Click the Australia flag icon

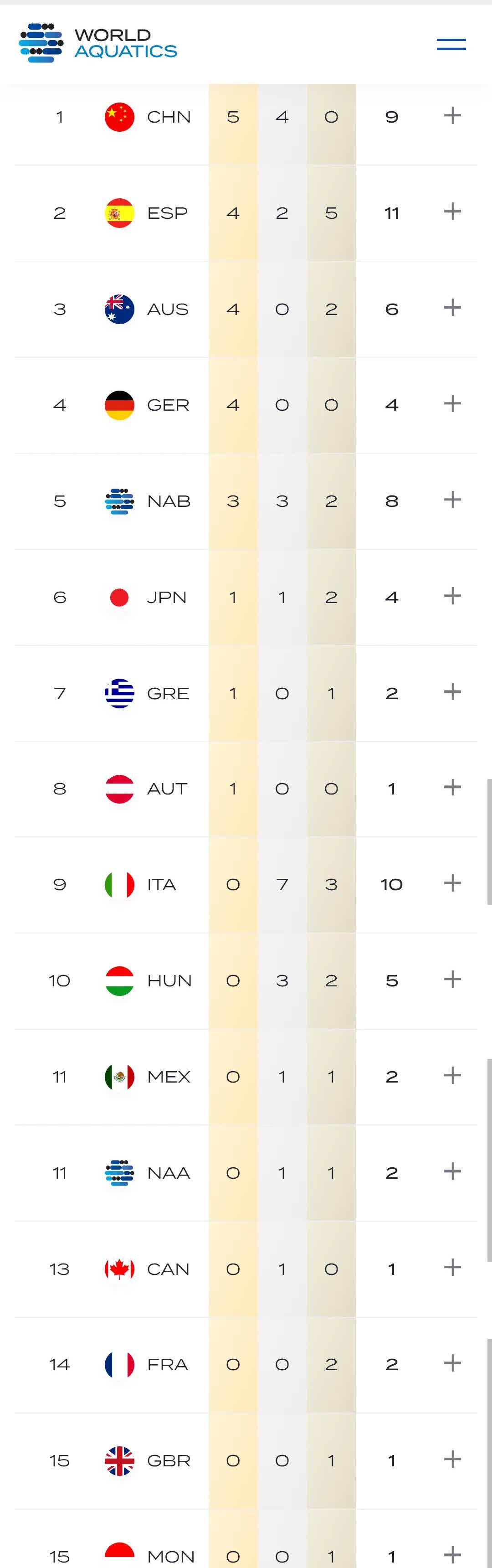(x=119, y=309)
